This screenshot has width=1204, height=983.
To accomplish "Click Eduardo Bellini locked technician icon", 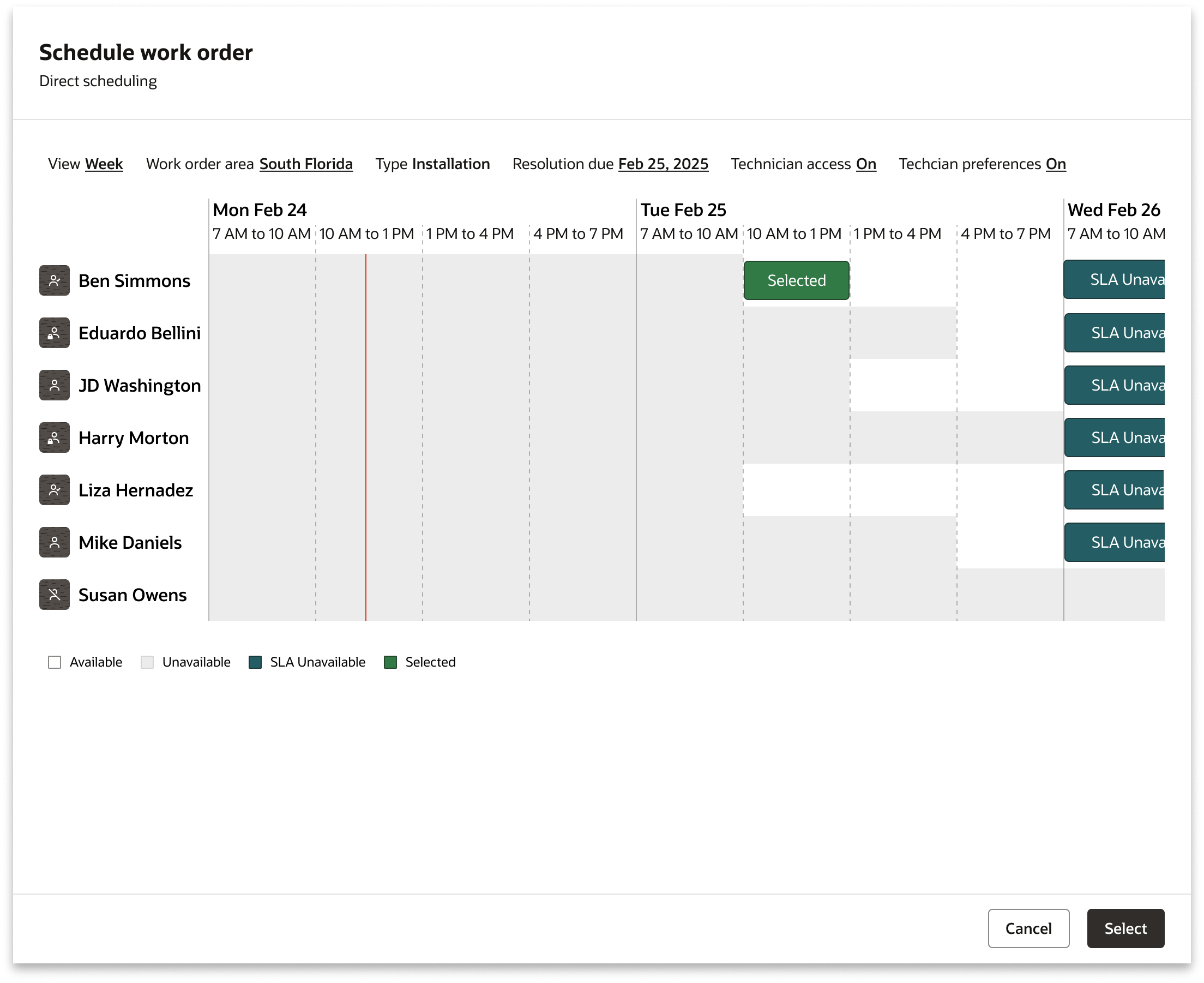I will tap(55, 333).
